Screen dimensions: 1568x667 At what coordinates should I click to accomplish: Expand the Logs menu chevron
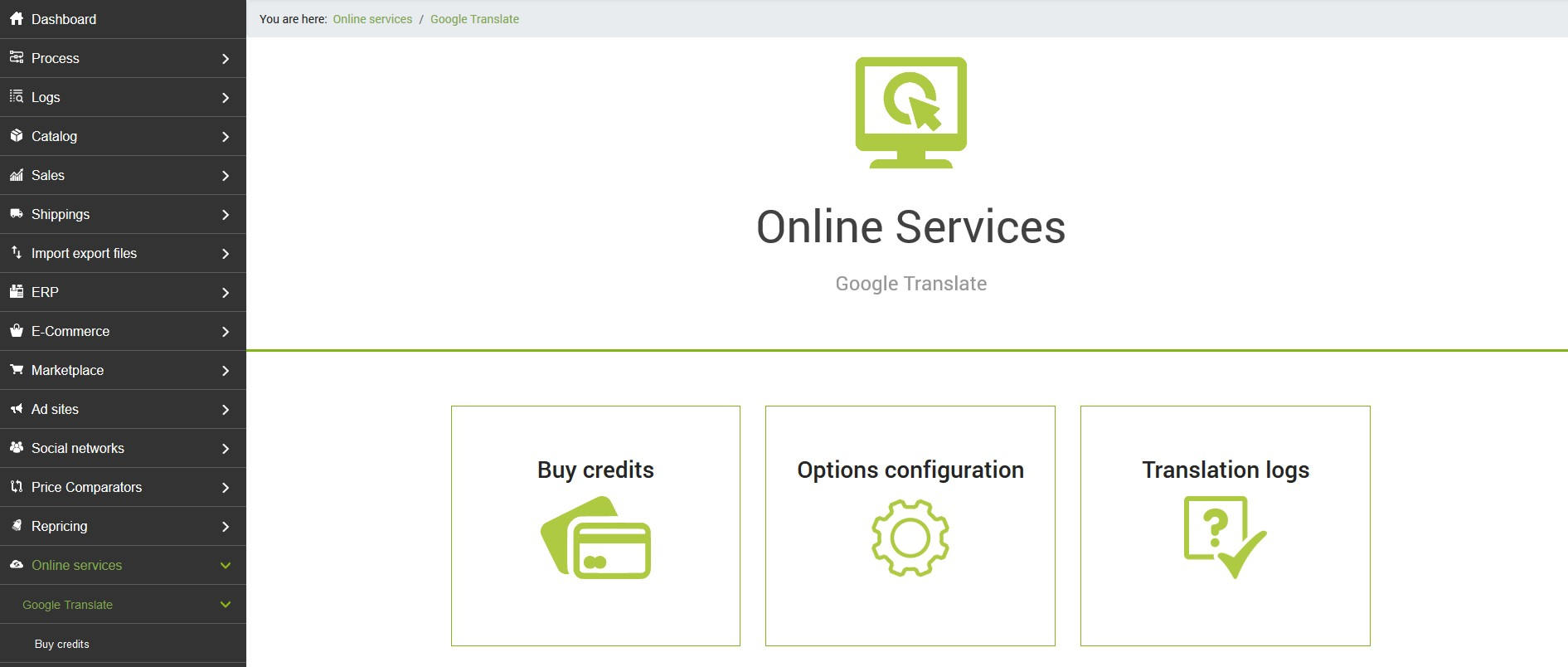coord(226,97)
